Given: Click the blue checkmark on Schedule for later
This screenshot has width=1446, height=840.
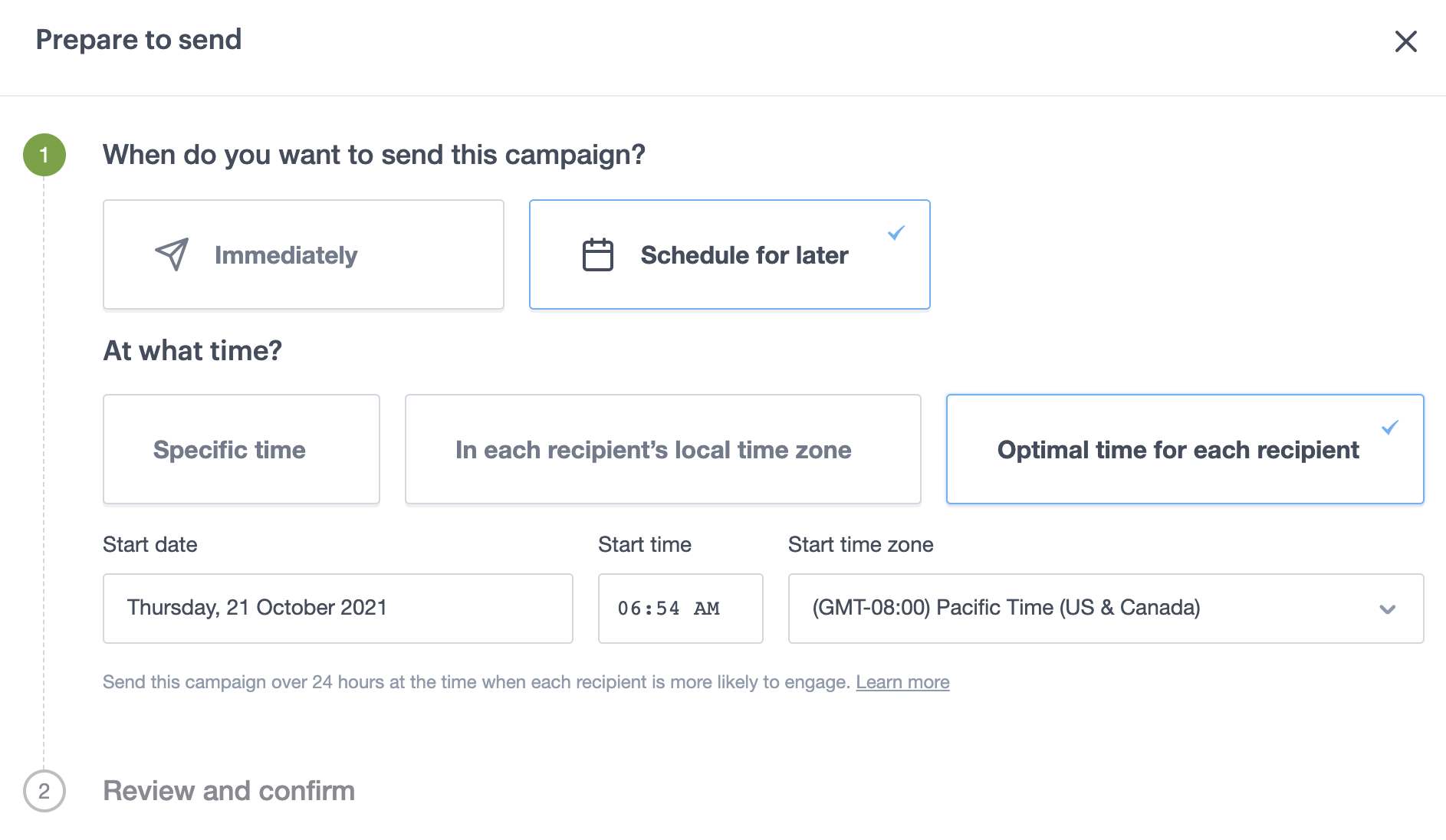Looking at the screenshot, I should tap(896, 231).
